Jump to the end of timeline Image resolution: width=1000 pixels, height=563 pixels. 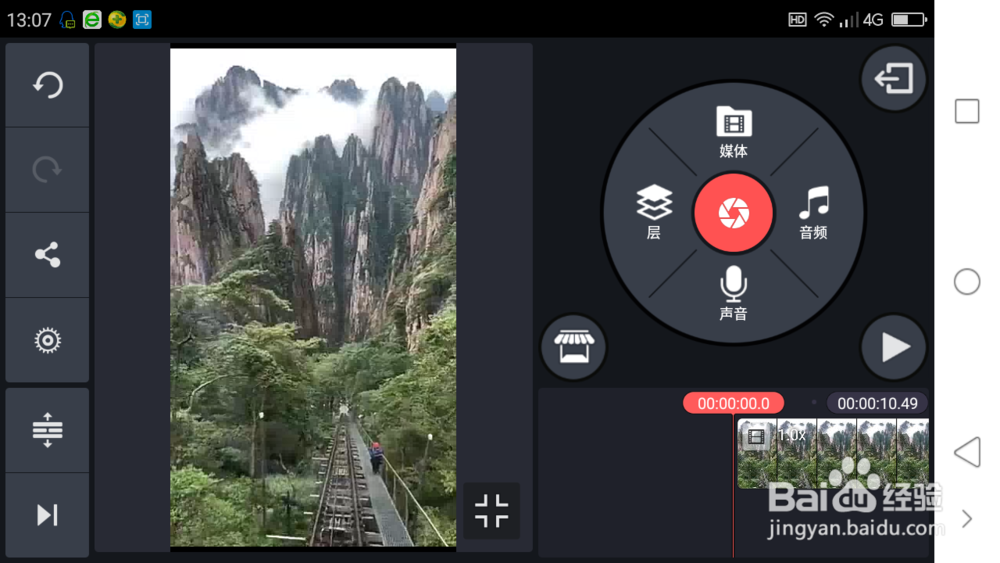[x=47, y=515]
